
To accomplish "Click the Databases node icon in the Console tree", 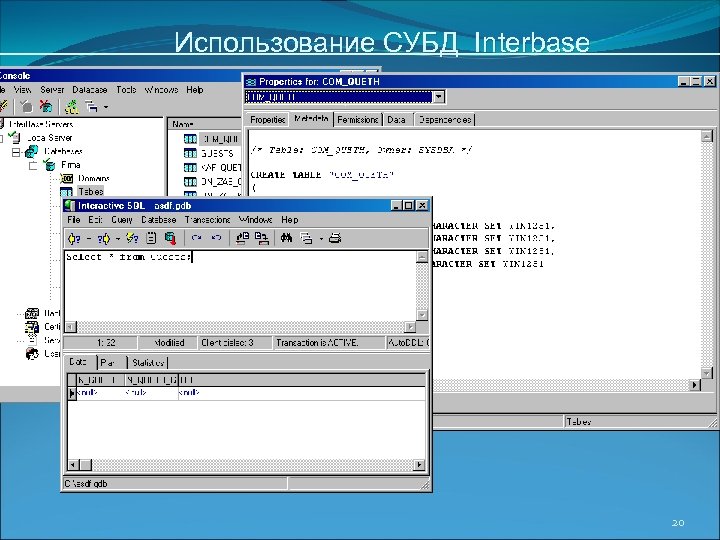I will tap(32, 151).
